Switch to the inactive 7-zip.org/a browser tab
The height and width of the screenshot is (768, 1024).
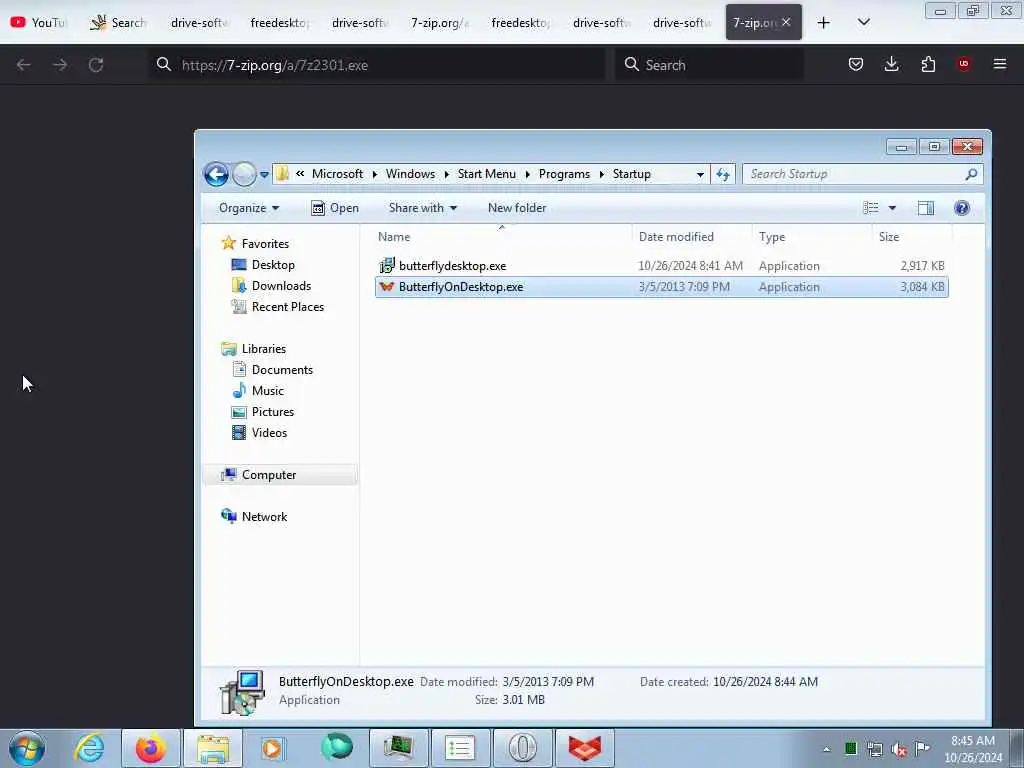(x=440, y=23)
